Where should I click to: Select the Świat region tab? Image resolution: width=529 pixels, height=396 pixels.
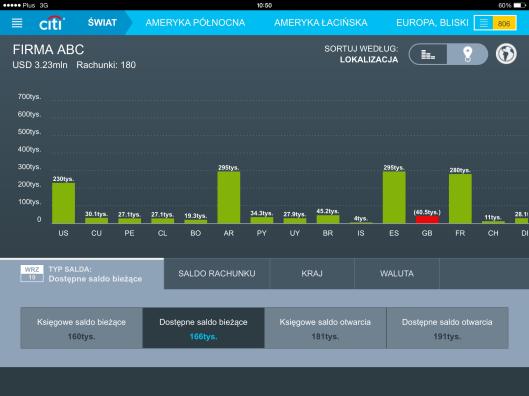pyautogui.click(x=102, y=23)
